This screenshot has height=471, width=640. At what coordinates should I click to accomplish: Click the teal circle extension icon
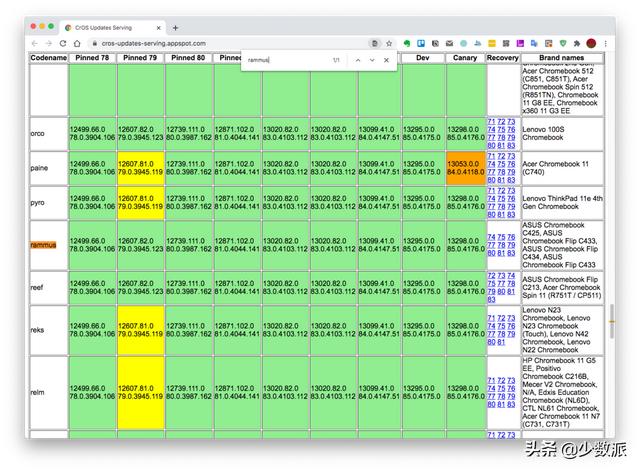[x=464, y=43]
